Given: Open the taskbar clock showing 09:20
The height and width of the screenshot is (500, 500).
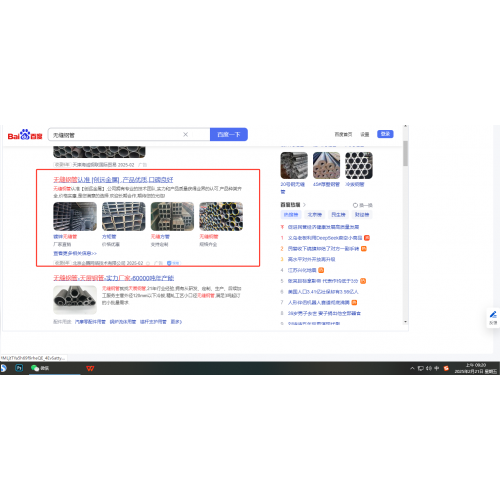Looking at the screenshot, I should [476, 368].
